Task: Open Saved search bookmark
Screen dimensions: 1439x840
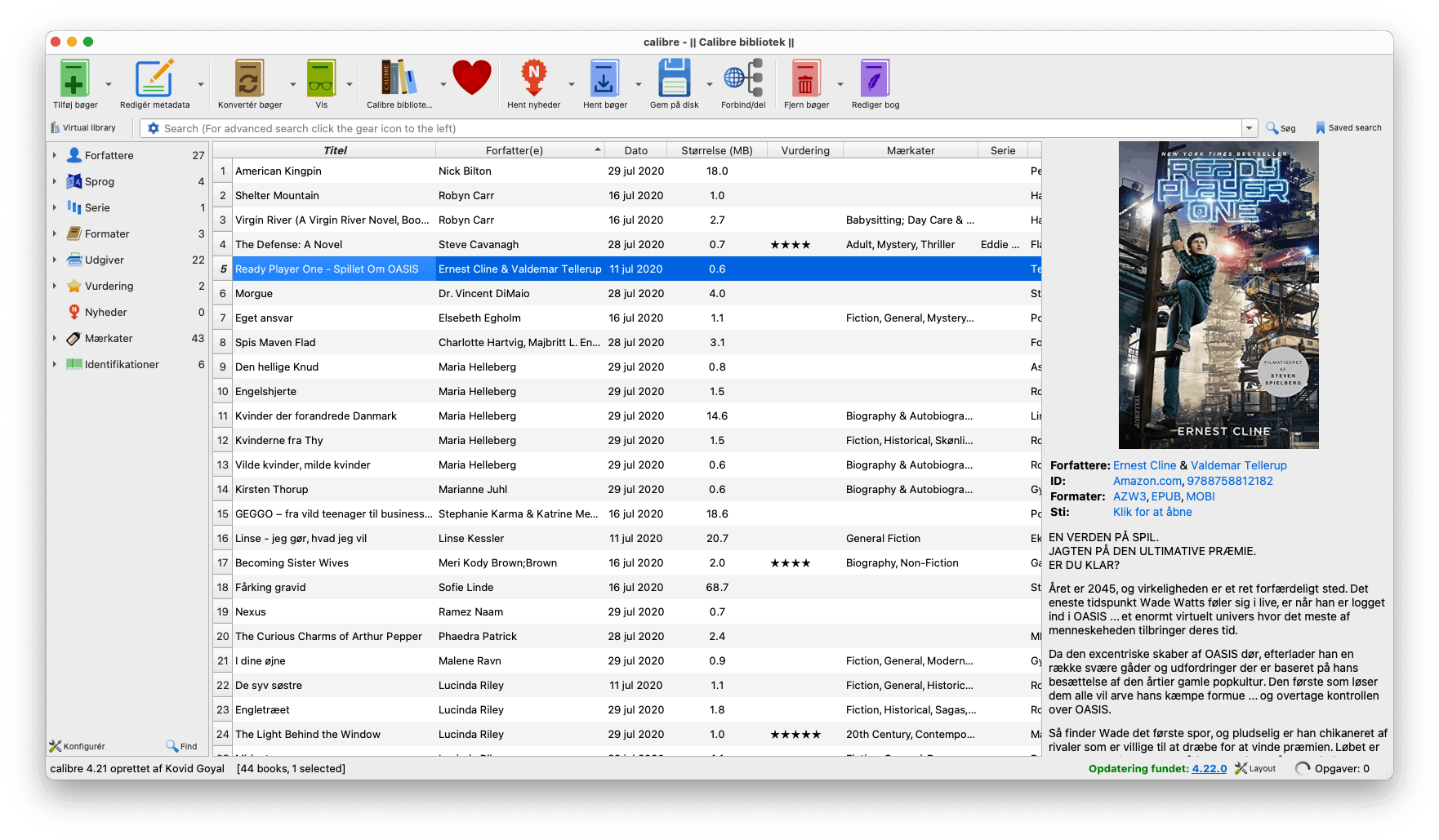Action: point(1348,128)
